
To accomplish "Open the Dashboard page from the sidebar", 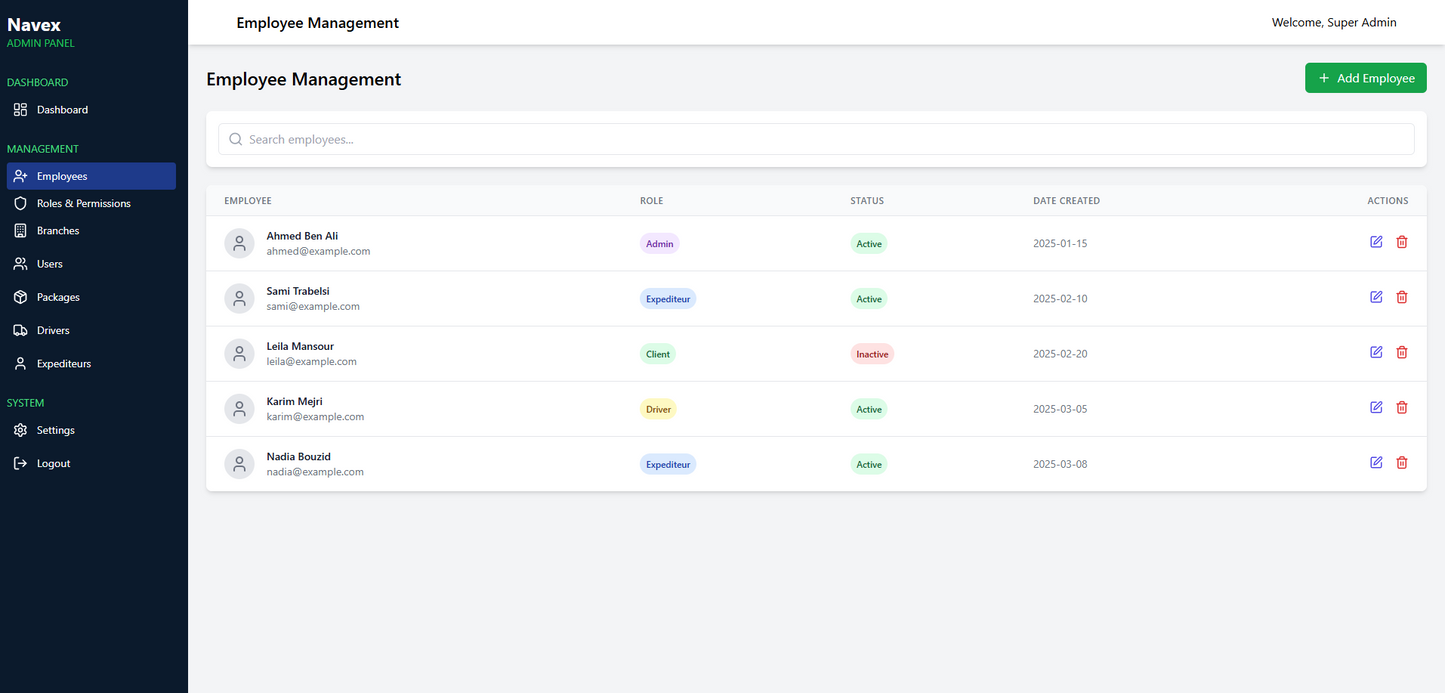I will click(x=62, y=110).
